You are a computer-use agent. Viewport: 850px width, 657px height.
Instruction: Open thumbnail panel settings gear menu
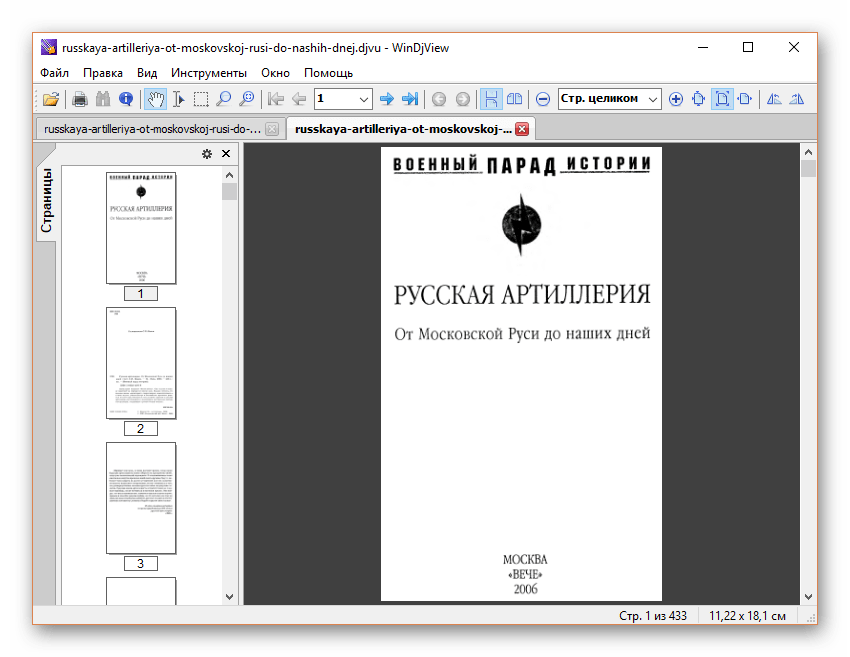(x=207, y=154)
